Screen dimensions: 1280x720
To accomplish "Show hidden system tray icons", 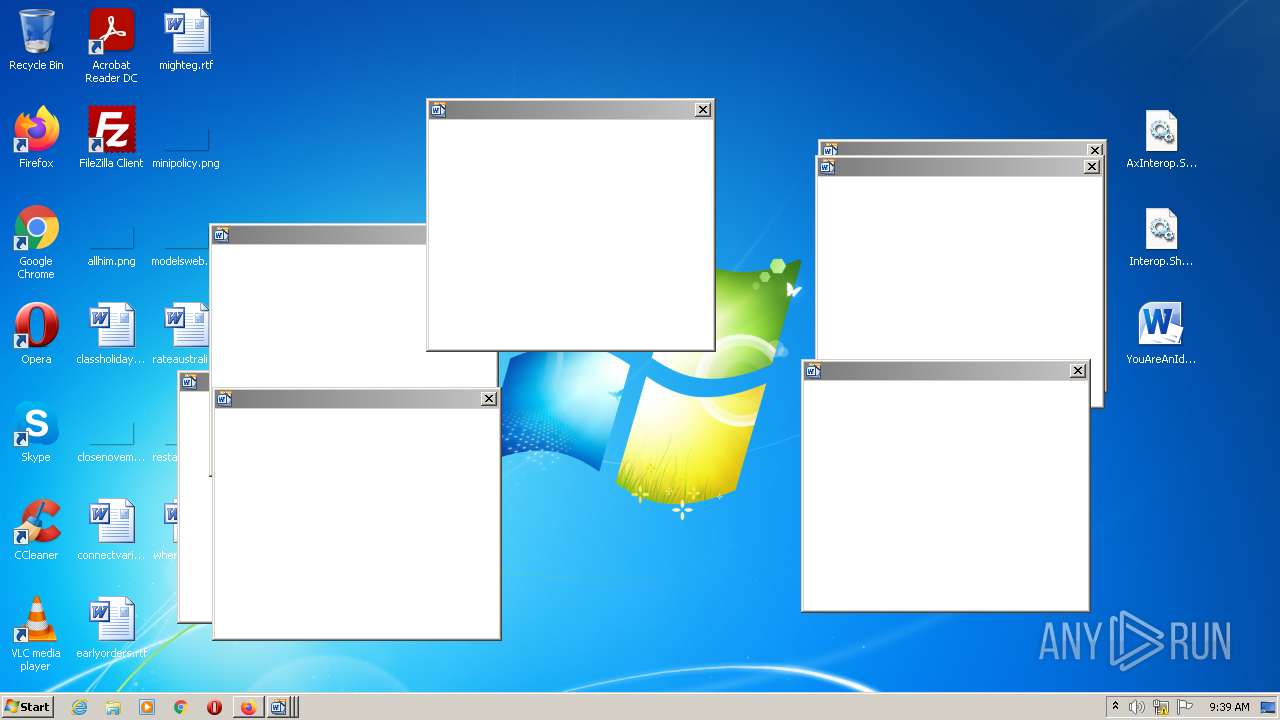I will (x=1116, y=707).
